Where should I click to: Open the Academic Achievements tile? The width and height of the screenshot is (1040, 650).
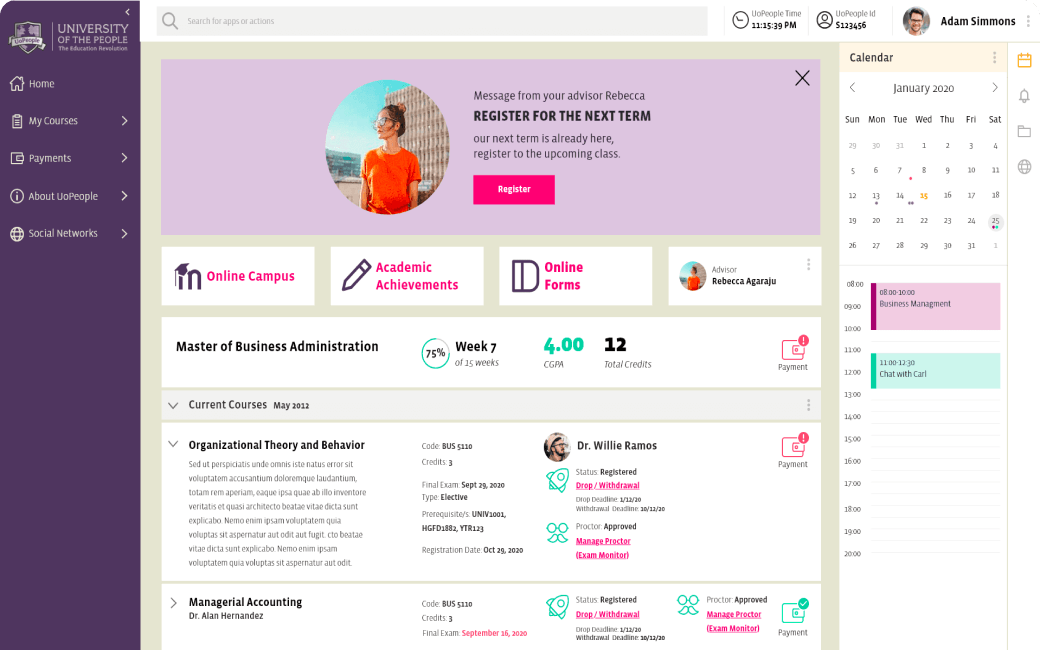[407, 276]
